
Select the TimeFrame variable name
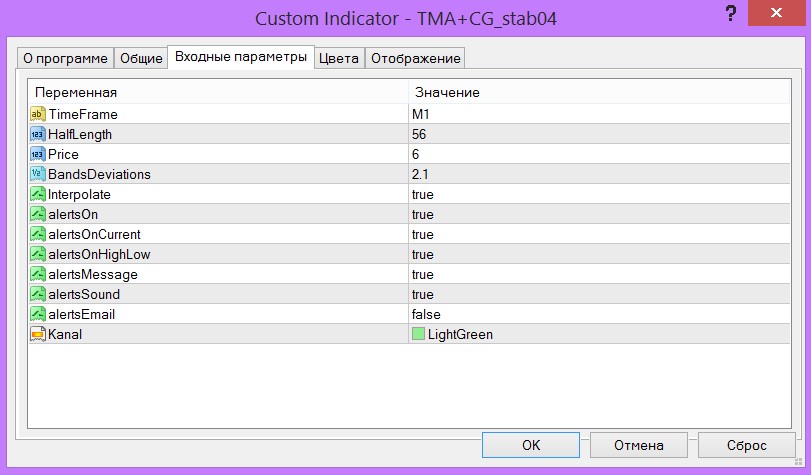(x=83, y=114)
